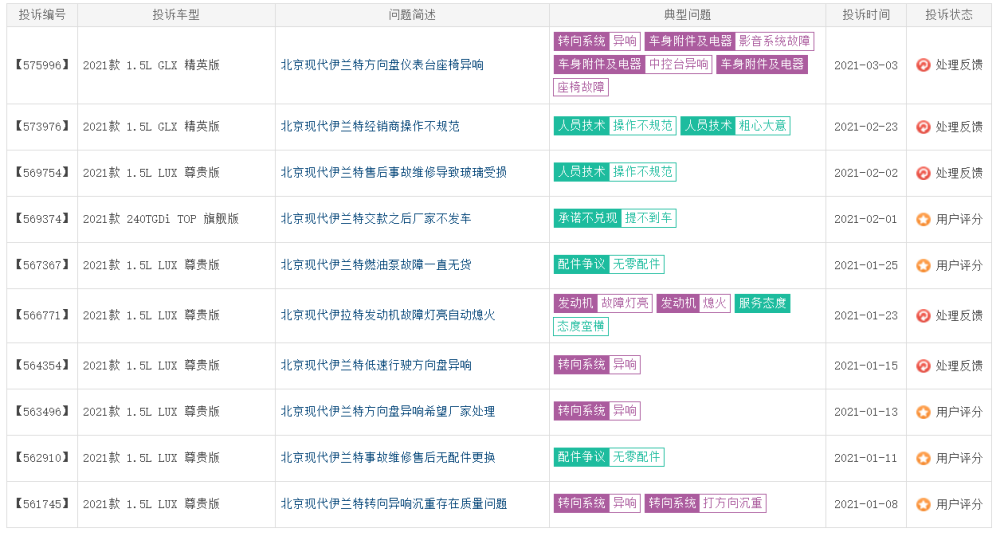Screen dimensions: 1000x536
Task: Click the red status icon for complaint 566771
Action: (923, 315)
